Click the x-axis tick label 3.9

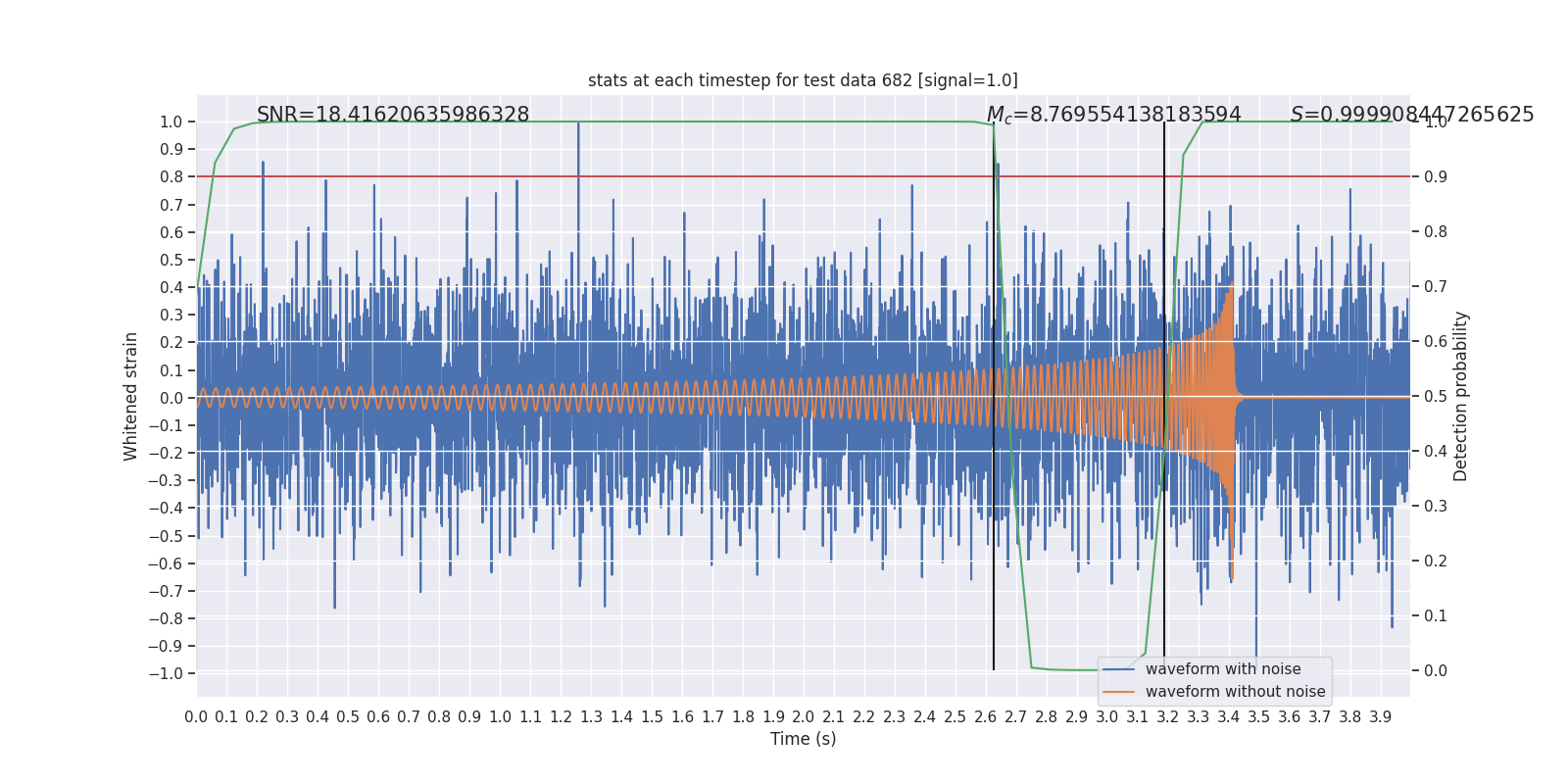pos(1381,717)
